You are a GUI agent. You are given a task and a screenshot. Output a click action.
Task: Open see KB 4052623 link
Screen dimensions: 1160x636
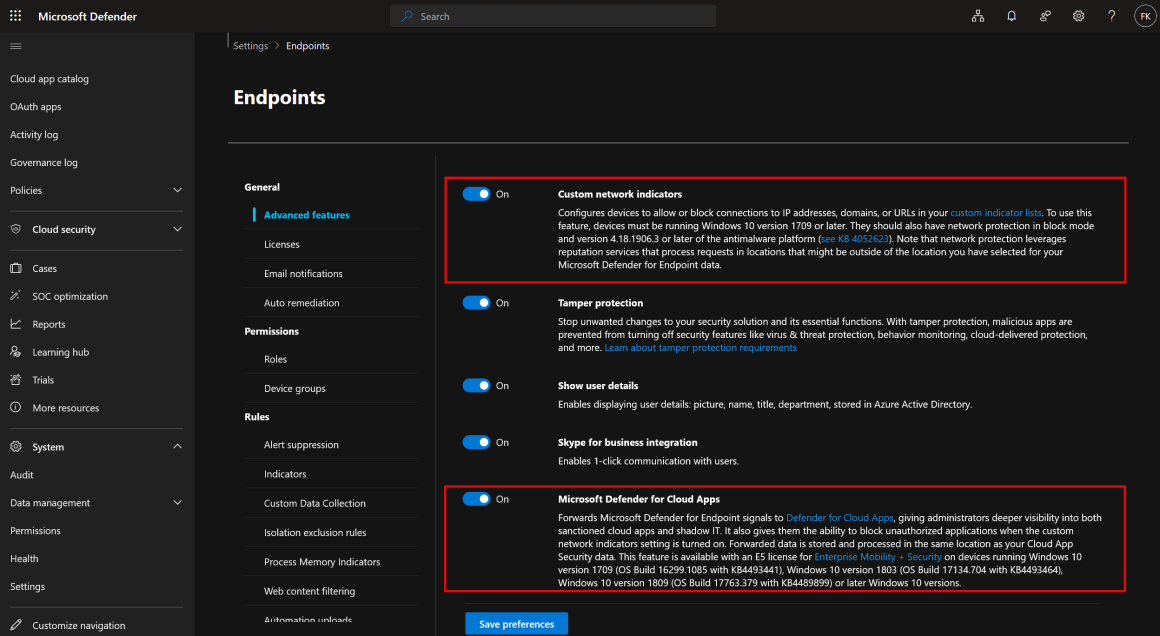click(854, 239)
